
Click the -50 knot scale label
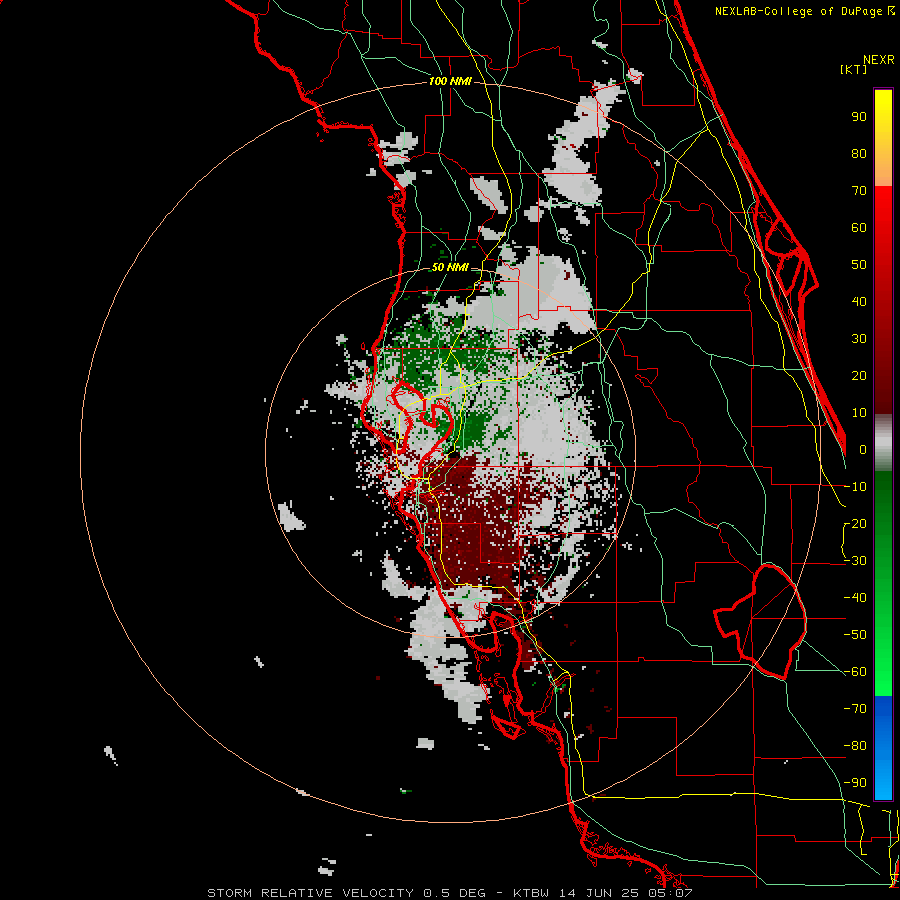tap(856, 634)
